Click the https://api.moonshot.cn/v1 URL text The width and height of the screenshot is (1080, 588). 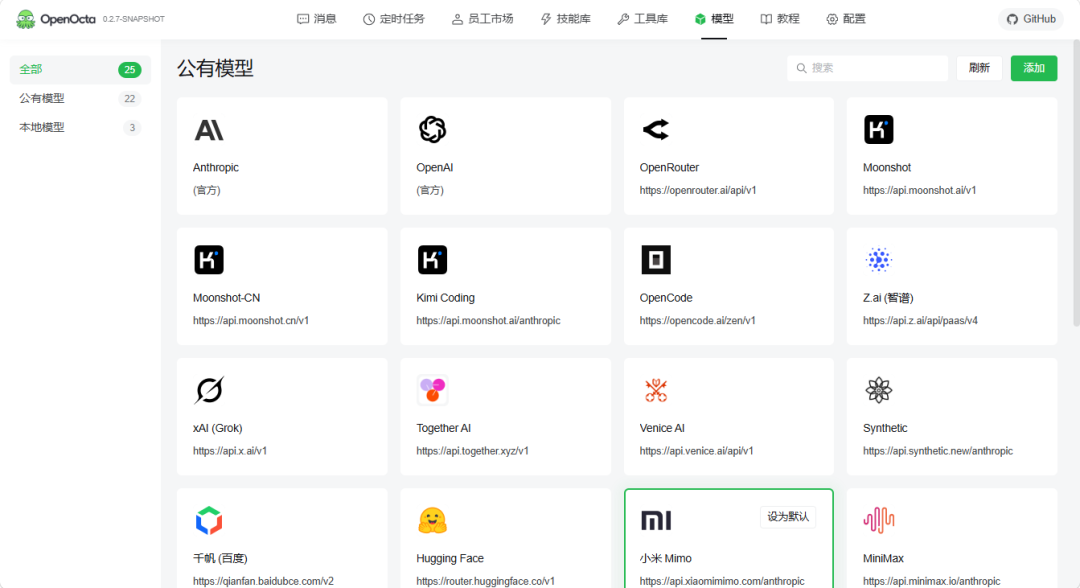point(251,320)
